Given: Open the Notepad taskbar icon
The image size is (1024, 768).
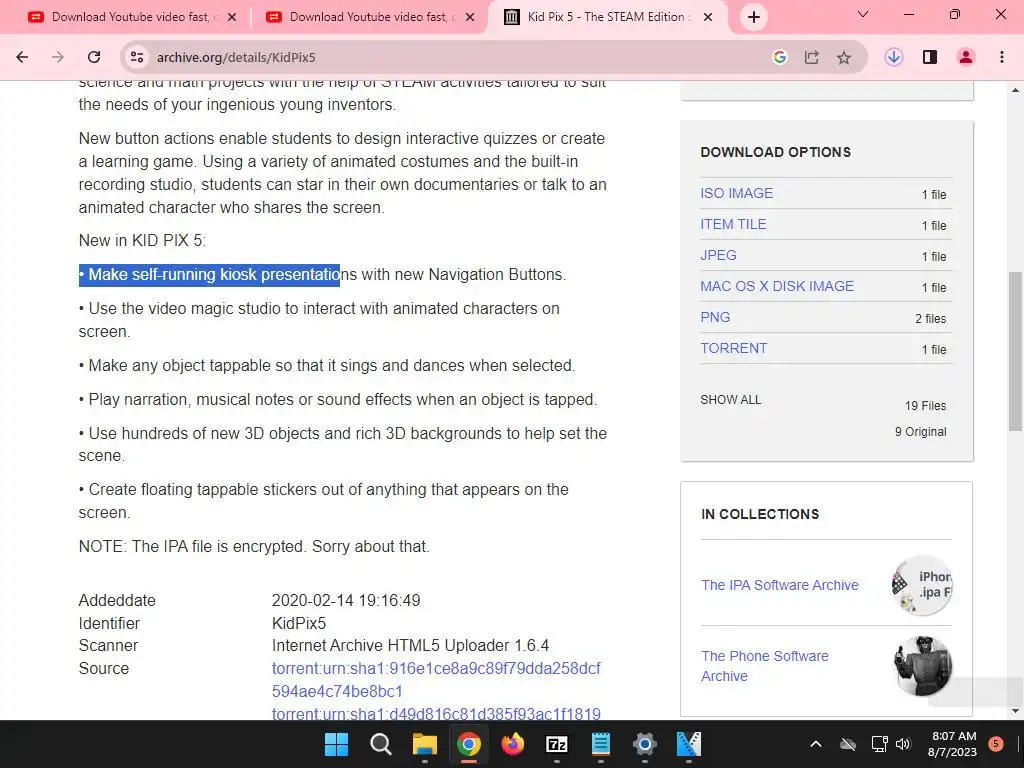Looking at the screenshot, I should 600,744.
